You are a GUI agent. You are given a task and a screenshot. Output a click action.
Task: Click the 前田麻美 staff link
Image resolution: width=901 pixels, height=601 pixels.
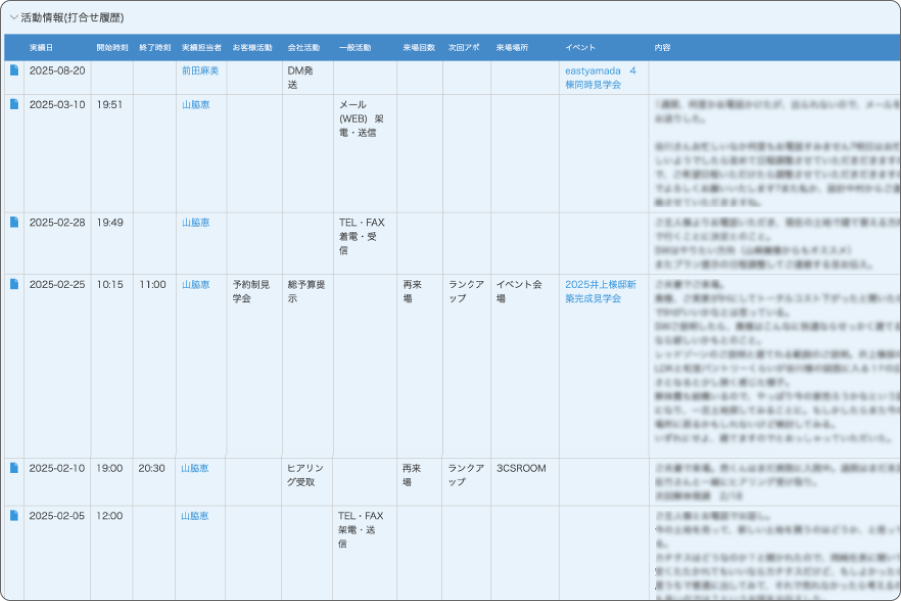coord(200,71)
